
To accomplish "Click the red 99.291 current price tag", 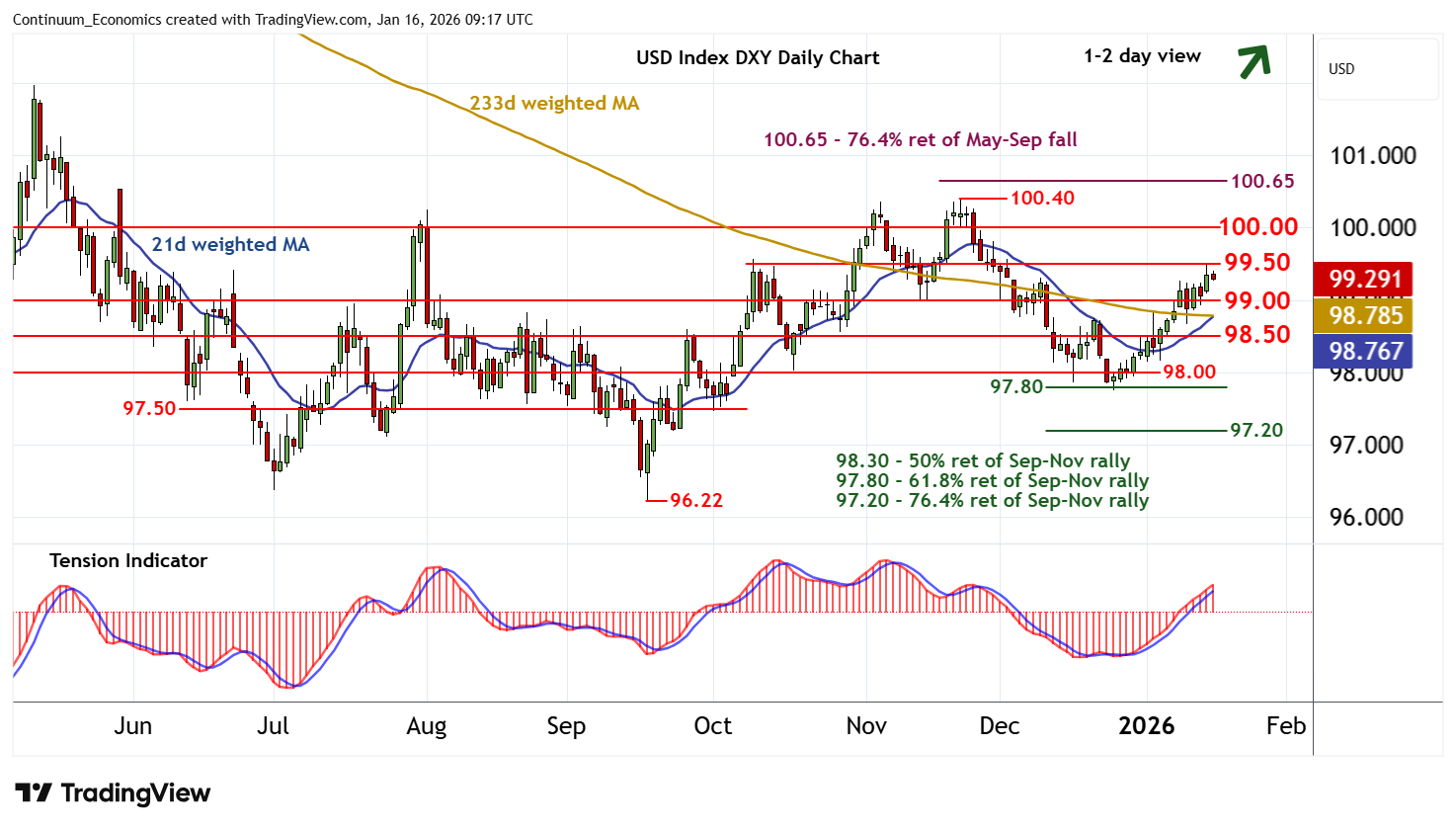I will tap(1365, 280).
